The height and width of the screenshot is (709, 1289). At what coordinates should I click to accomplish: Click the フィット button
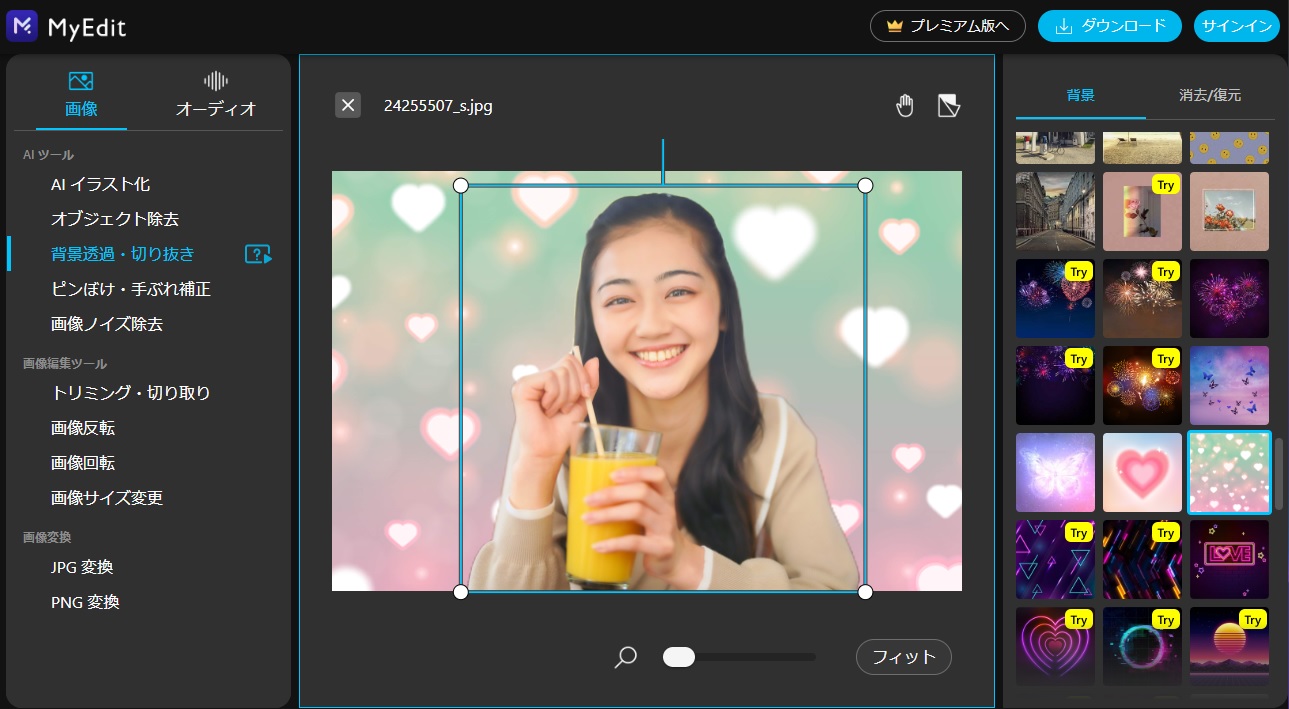tap(904, 657)
